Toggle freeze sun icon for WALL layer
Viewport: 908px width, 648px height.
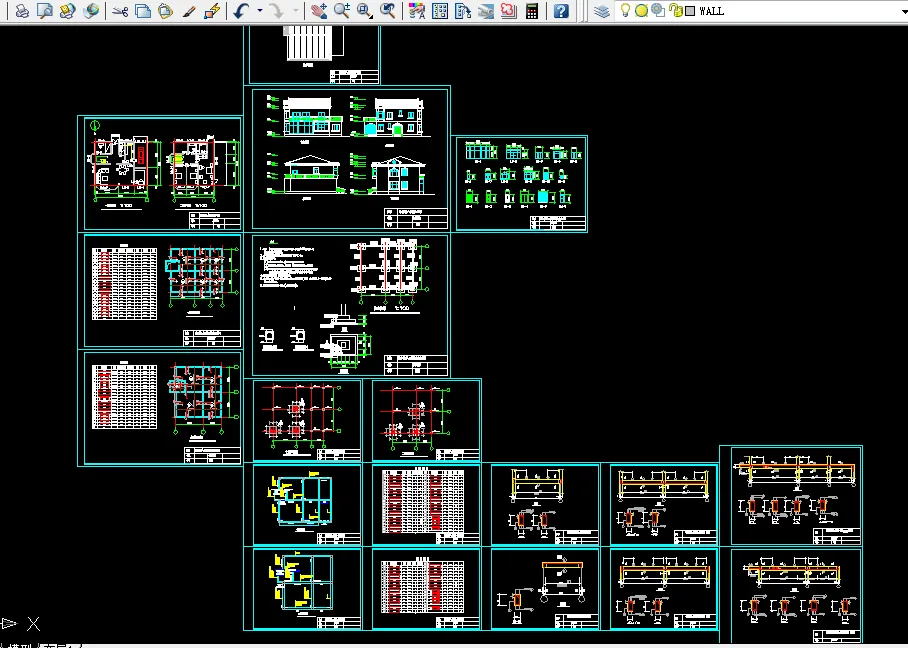tap(642, 10)
